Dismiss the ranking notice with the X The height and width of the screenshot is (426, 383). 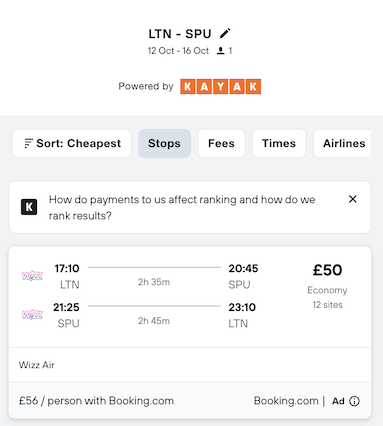coord(353,199)
